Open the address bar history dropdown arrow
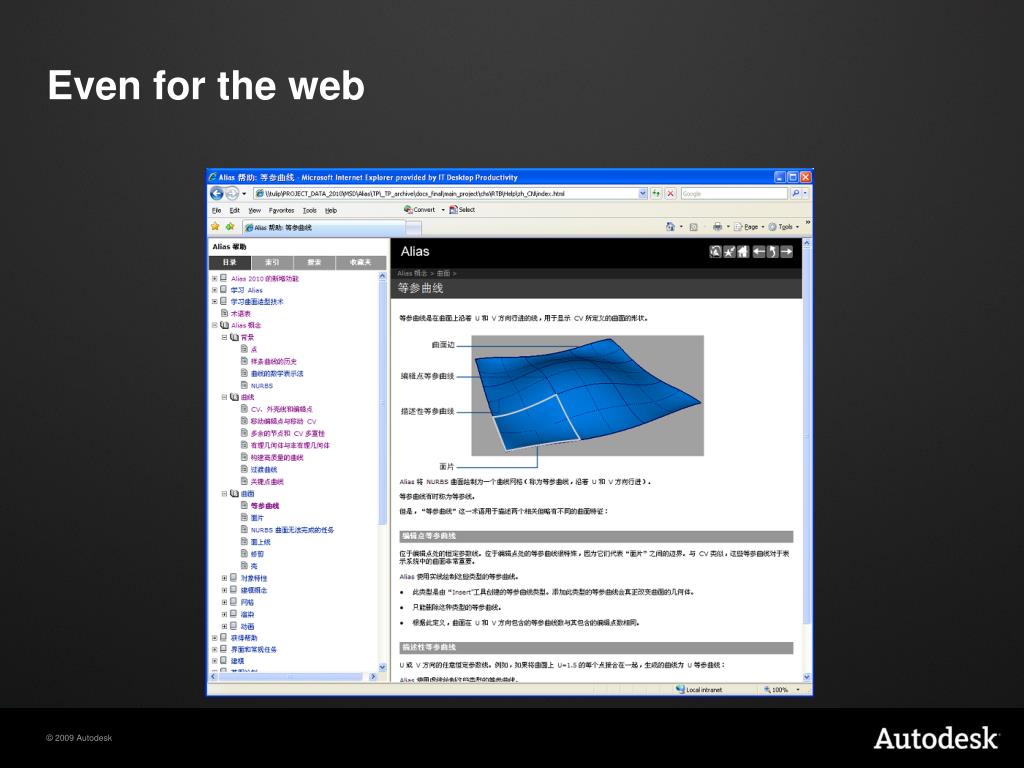The width and height of the screenshot is (1024, 768). pyautogui.click(x=643, y=193)
